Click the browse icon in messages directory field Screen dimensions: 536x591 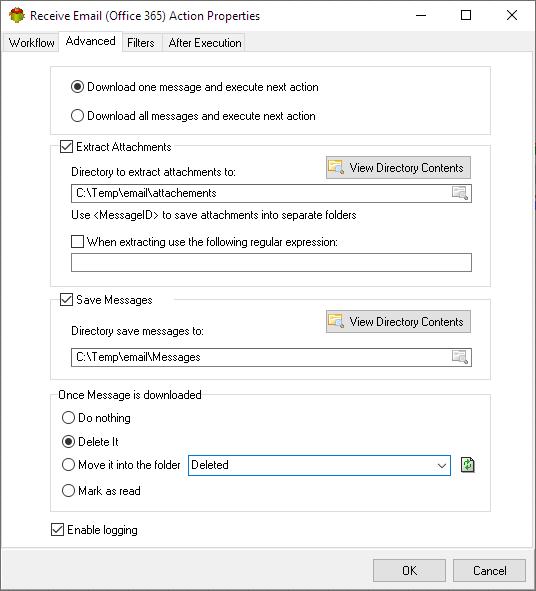[x=459, y=357]
